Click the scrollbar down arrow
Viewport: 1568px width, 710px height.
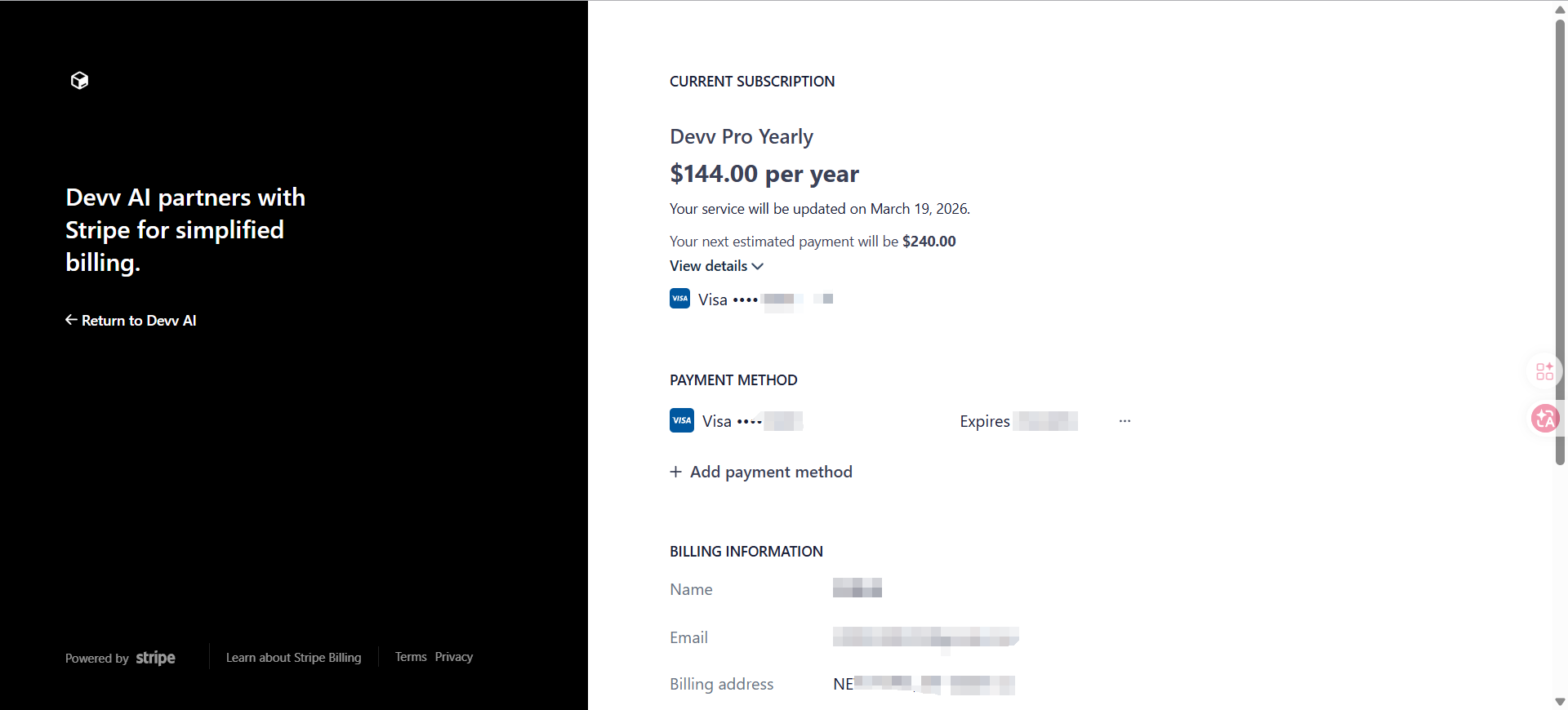point(1560,702)
